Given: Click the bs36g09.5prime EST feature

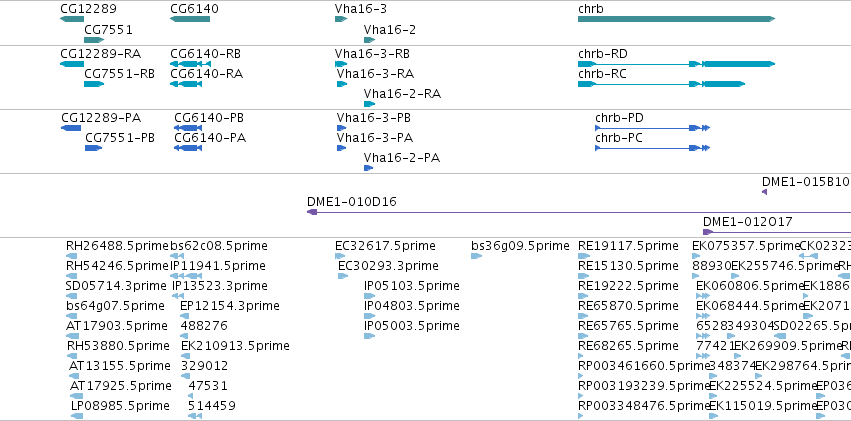Looking at the screenshot, I should (x=477, y=256).
